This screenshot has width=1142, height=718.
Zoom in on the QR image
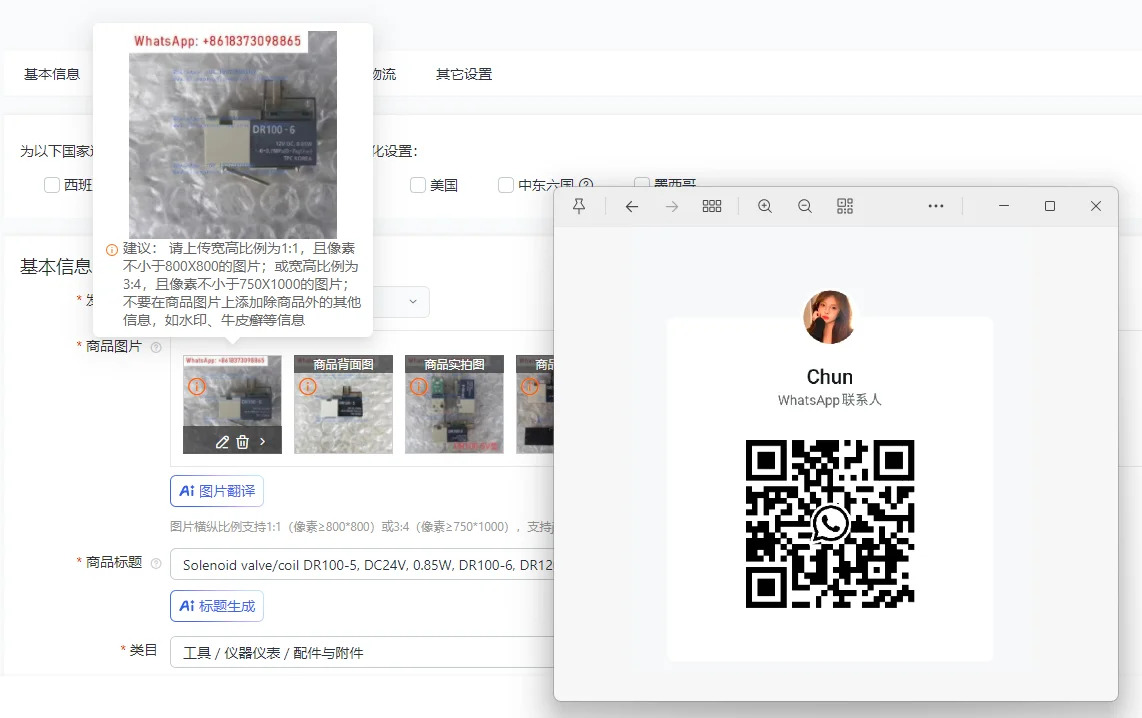pos(765,206)
